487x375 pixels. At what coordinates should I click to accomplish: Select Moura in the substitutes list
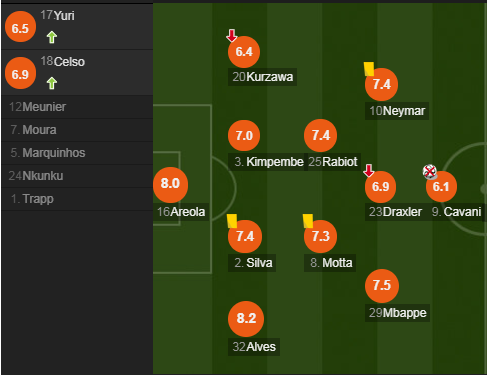tap(77, 130)
